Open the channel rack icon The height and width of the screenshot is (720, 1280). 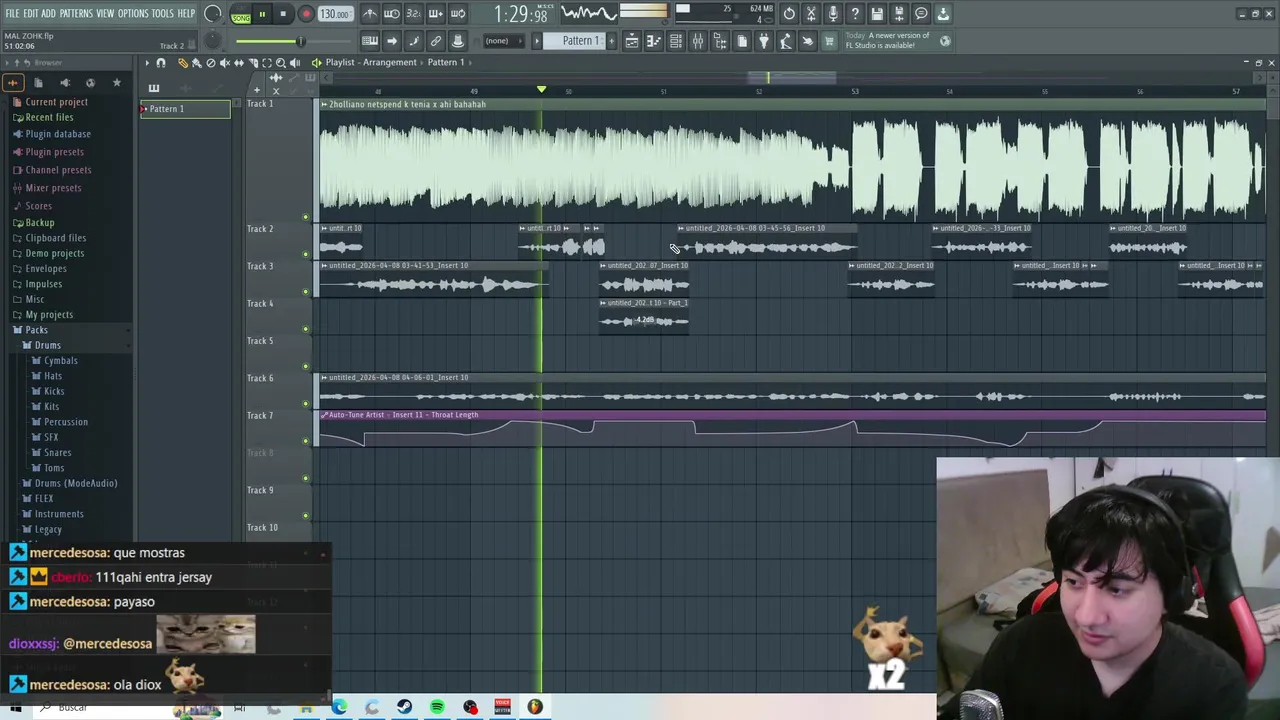pos(676,41)
